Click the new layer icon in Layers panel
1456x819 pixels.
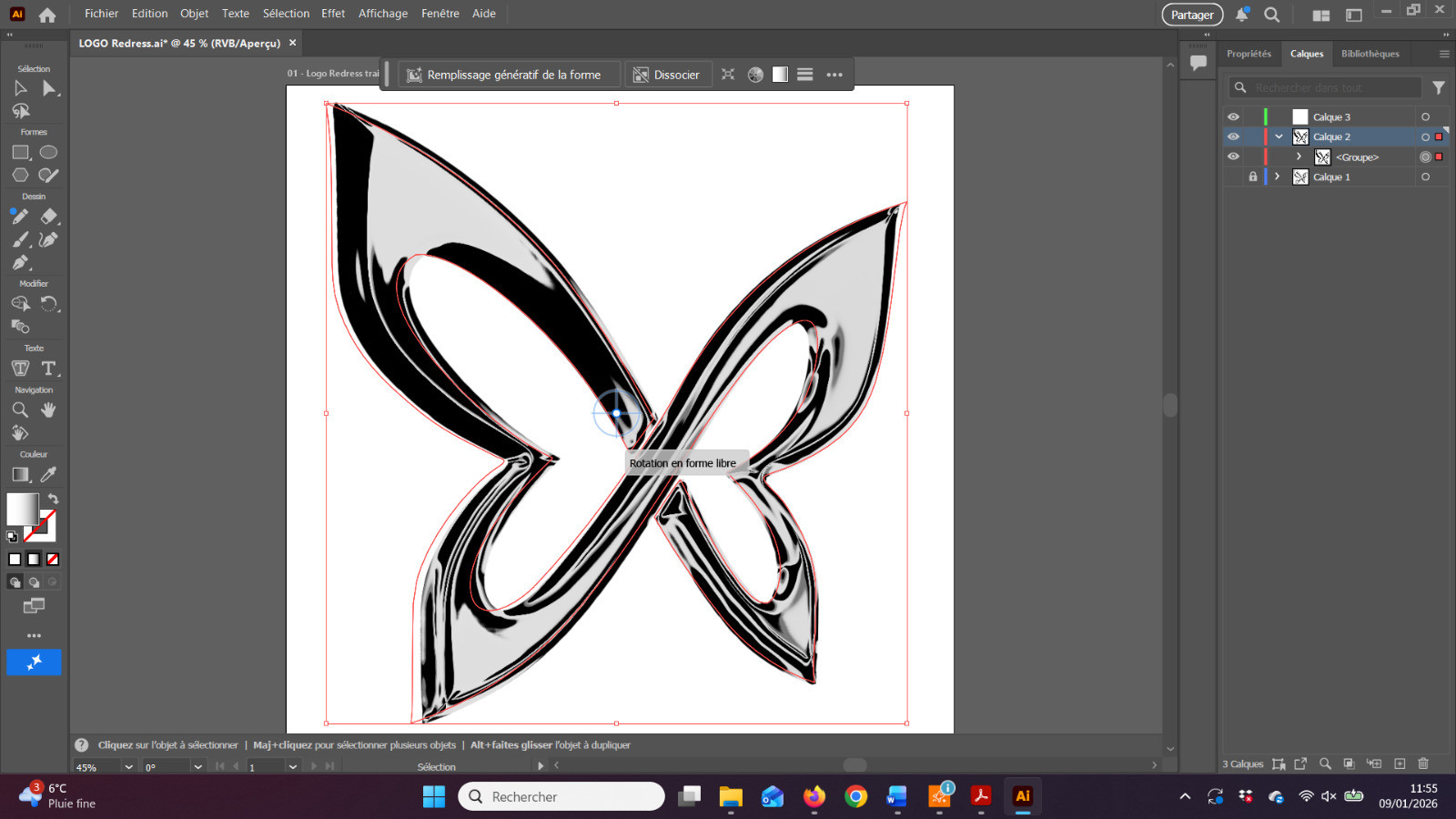click(1400, 764)
